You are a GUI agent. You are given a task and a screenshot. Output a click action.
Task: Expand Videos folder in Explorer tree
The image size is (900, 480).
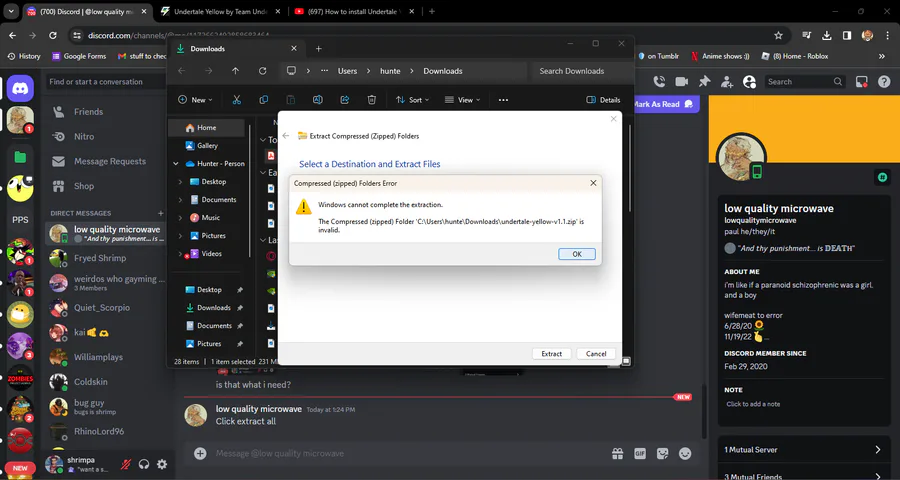tap(180, 254)
